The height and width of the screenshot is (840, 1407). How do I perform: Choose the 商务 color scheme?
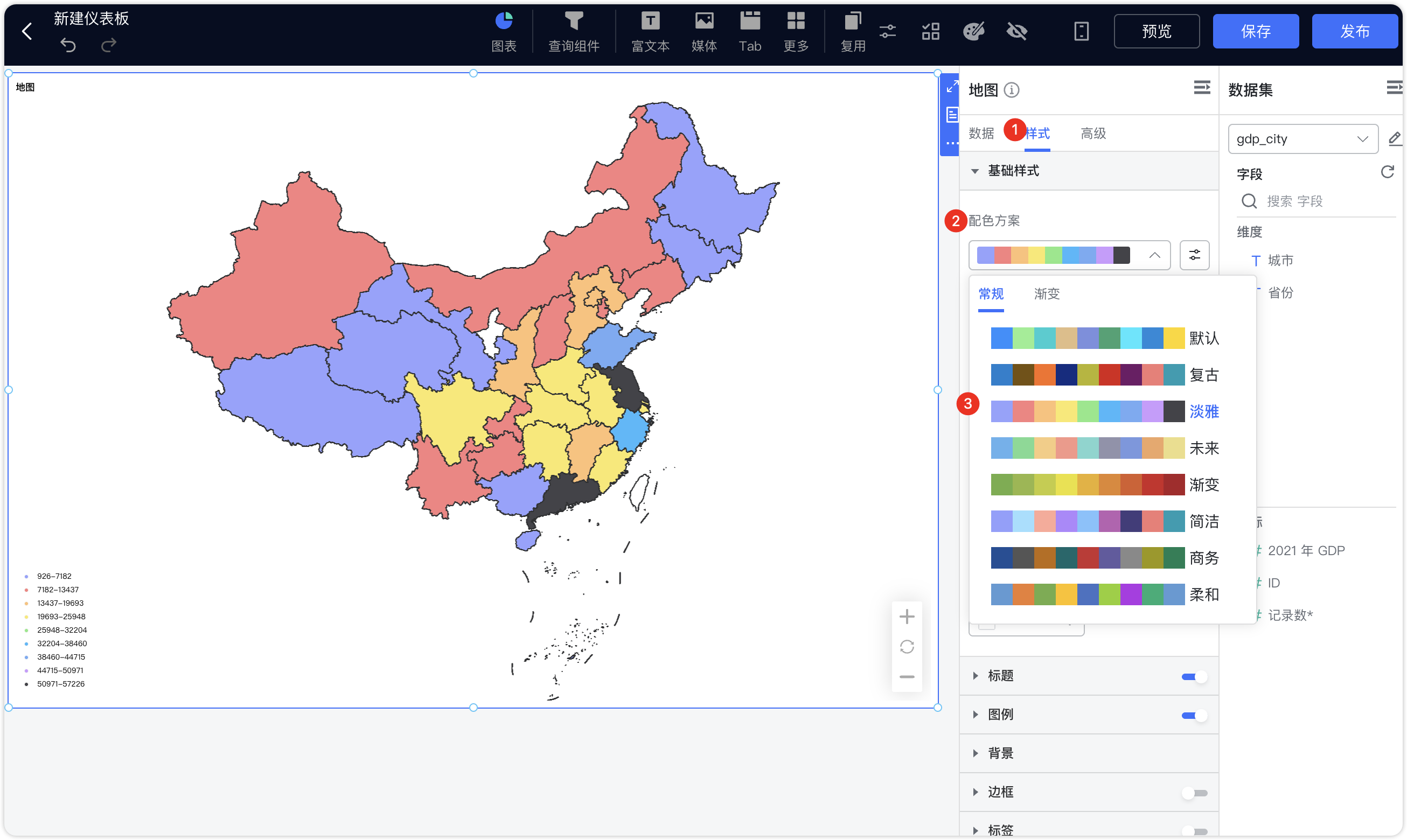1104,558
